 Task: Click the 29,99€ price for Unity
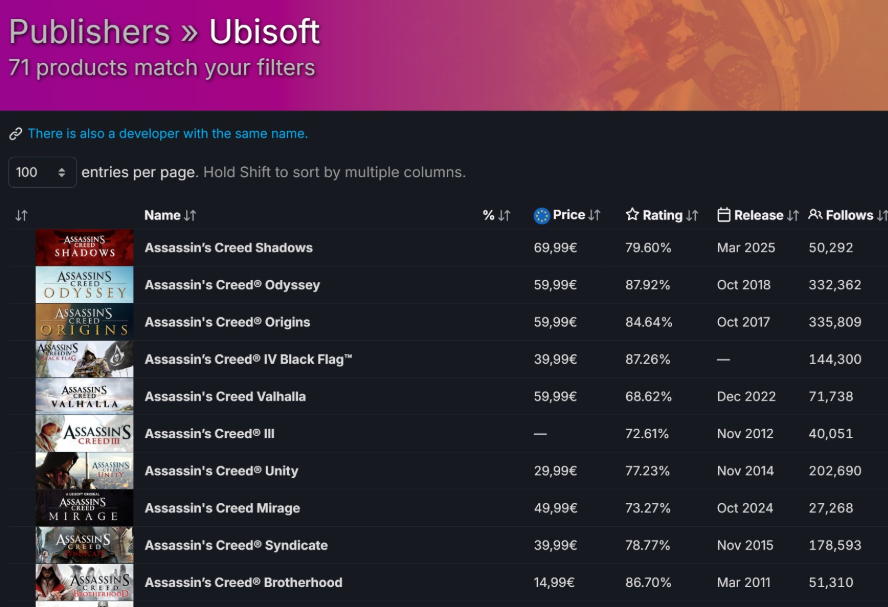(x=555, y=471)
